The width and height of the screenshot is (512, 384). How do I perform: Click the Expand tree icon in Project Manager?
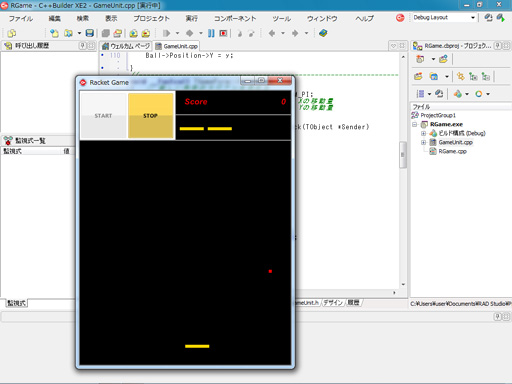tap(473, 76)
